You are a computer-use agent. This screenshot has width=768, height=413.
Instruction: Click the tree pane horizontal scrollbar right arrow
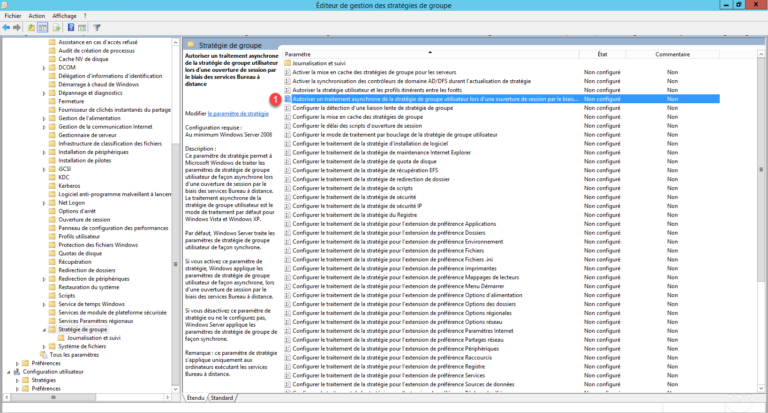pyautogui.click(x=166, y=397)
